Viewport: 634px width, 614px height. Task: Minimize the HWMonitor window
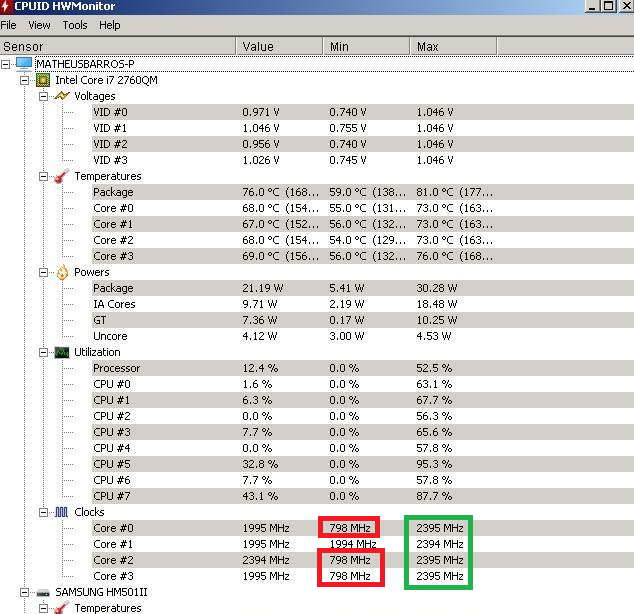click(x=592, y=6)
